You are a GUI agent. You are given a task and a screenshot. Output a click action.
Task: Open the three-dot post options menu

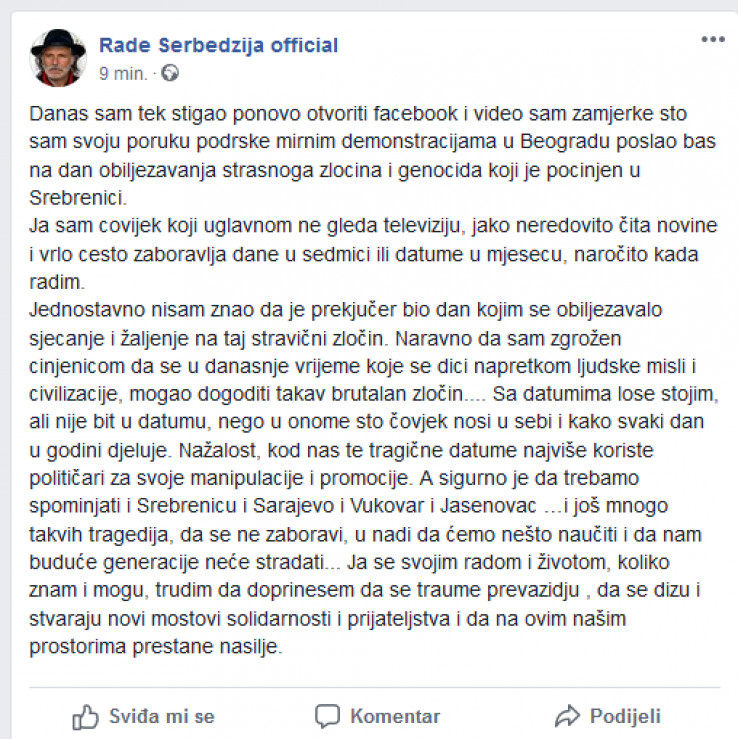pos(712,40)
